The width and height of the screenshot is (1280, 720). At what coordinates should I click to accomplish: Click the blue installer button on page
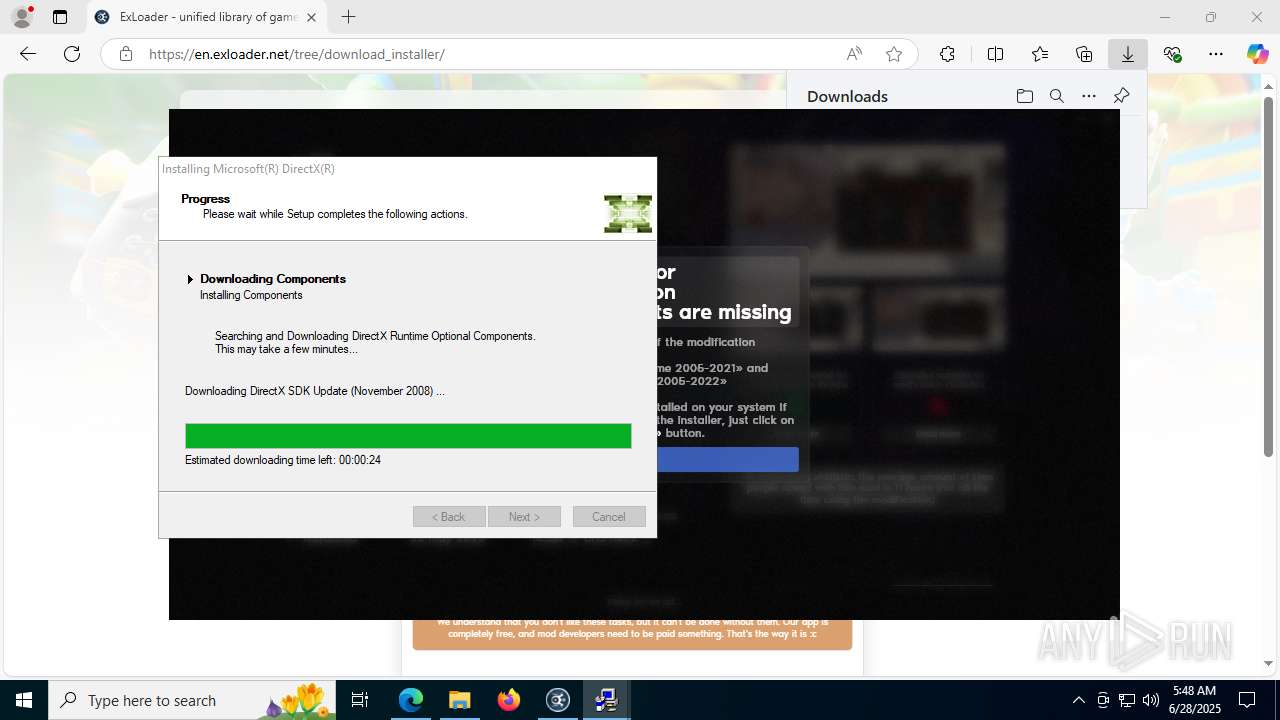pyautogui.click(x=728, y=460)
